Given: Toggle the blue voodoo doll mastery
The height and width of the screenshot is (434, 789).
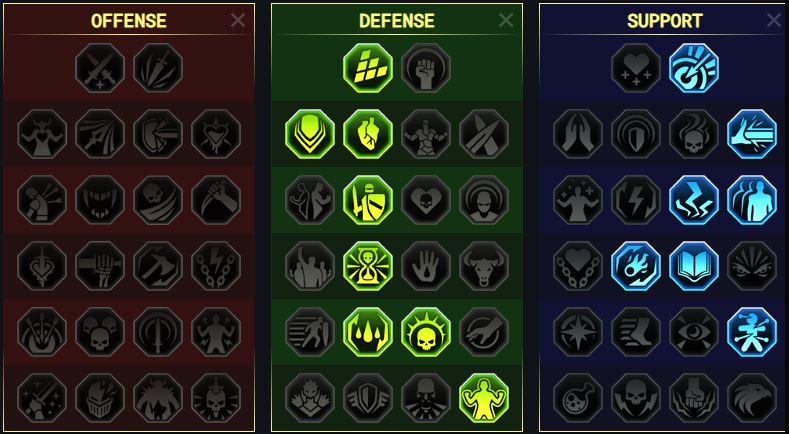Looking at the screenshot, I should pyautogui.click(x=752, y=332).
